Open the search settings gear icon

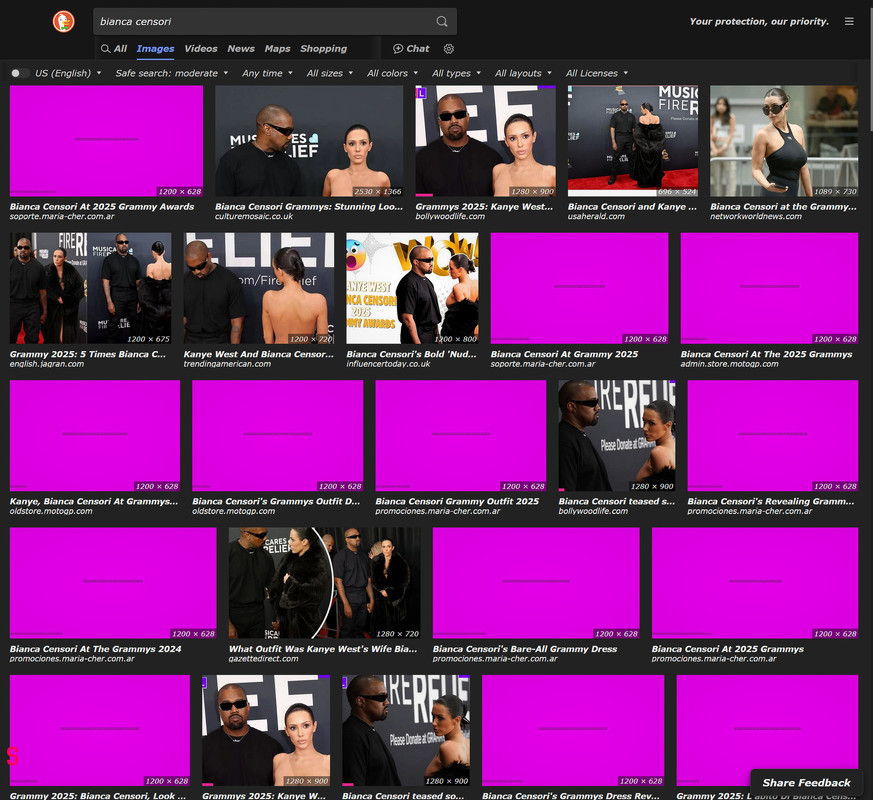(x=449, y=49)
